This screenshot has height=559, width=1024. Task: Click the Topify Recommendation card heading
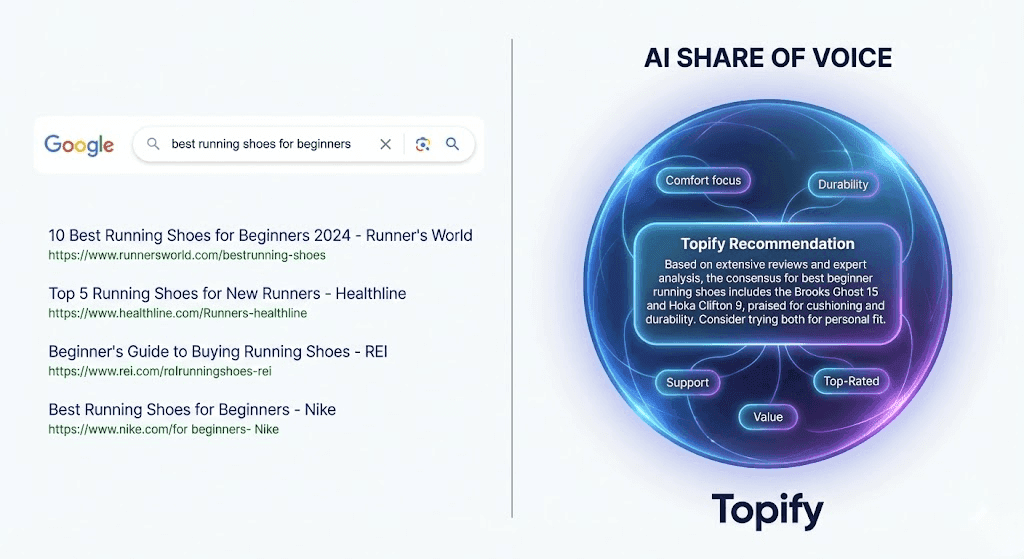767,244
